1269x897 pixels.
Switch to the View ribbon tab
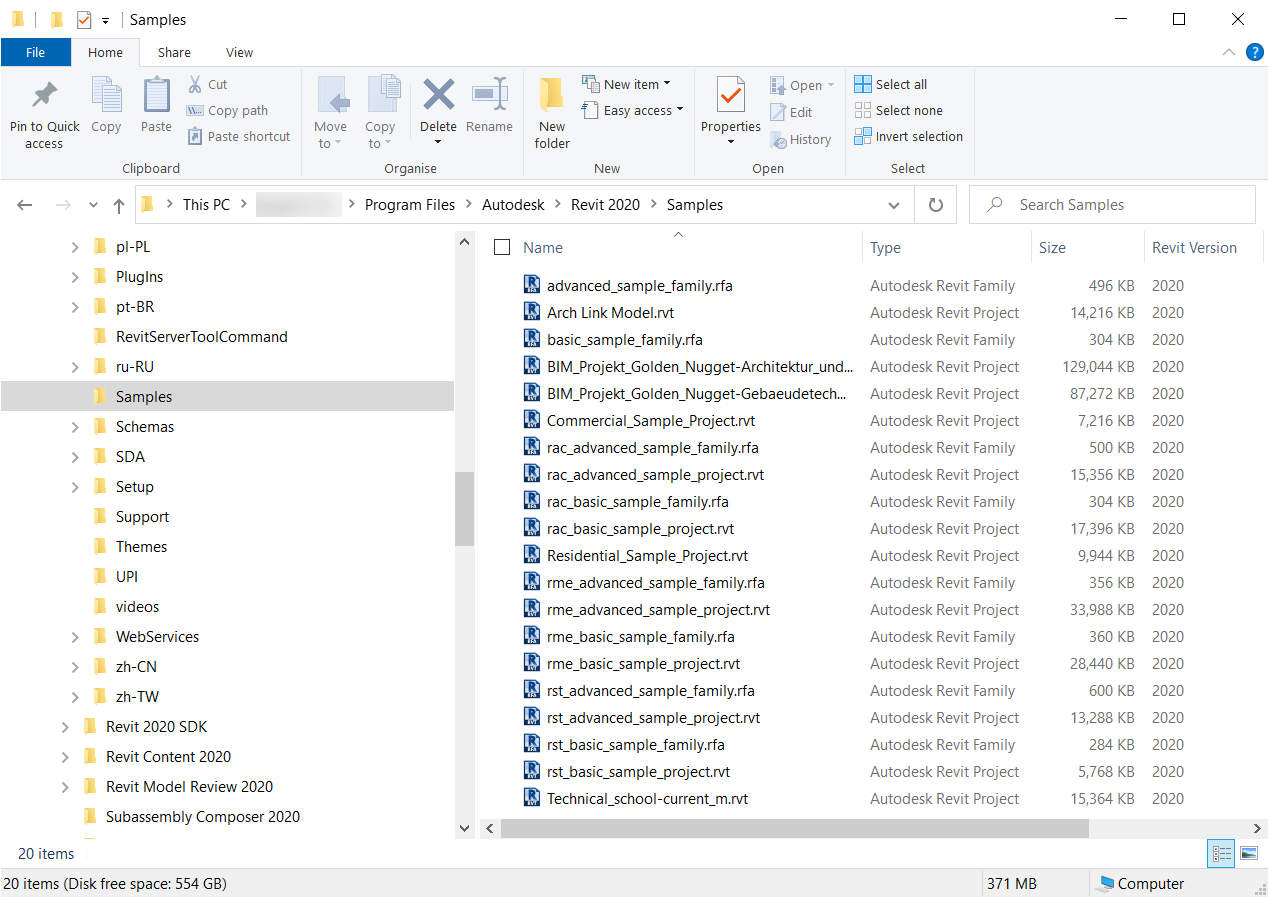pos(239,52)
